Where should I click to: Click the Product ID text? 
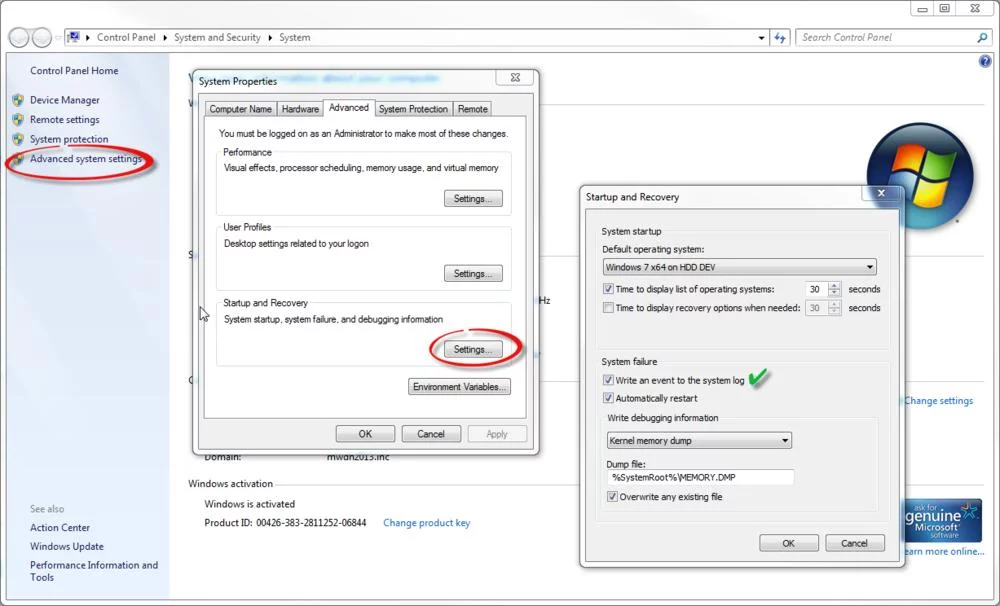(x=285, y=522)
